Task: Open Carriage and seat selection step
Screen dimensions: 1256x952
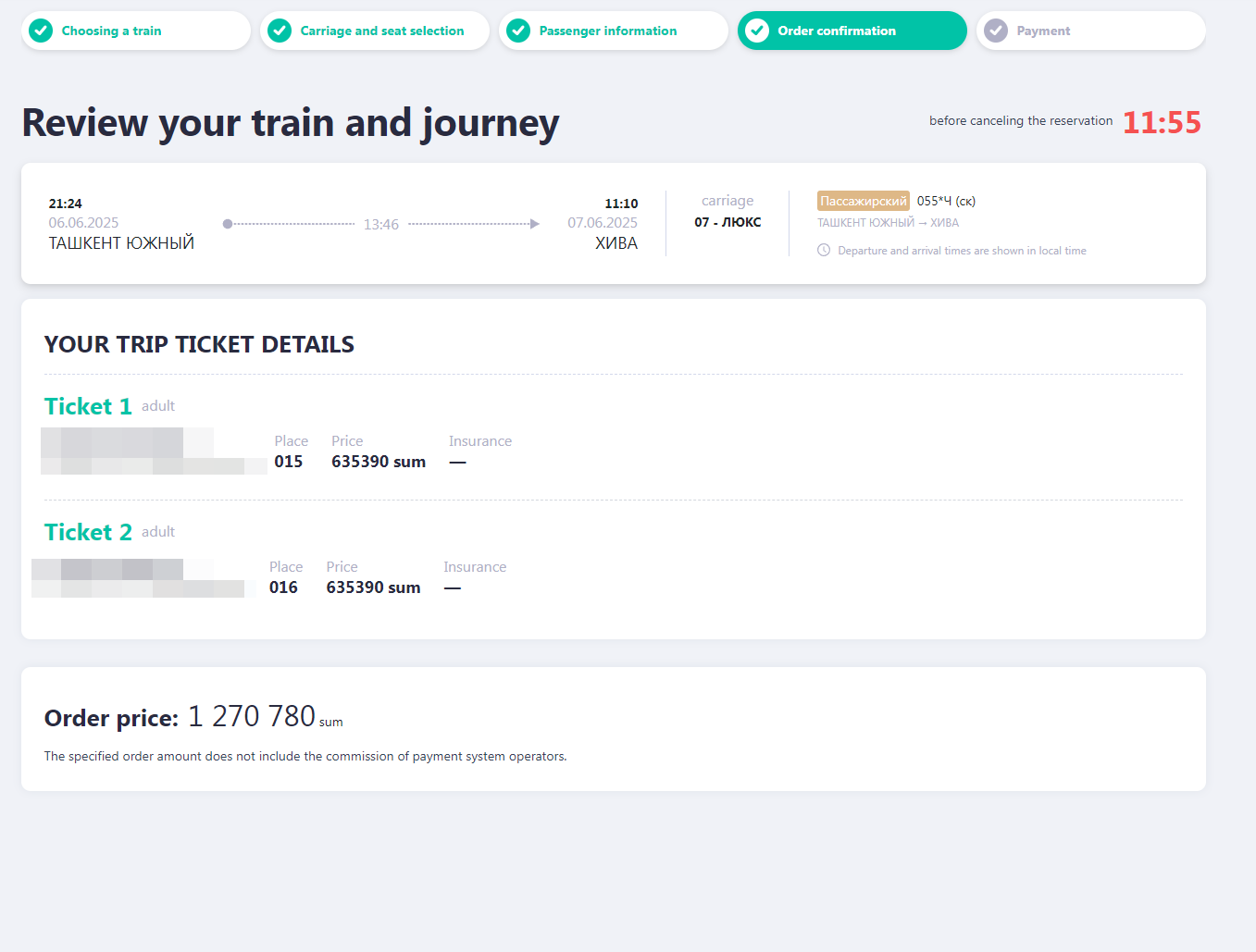Action: (381, 31)
